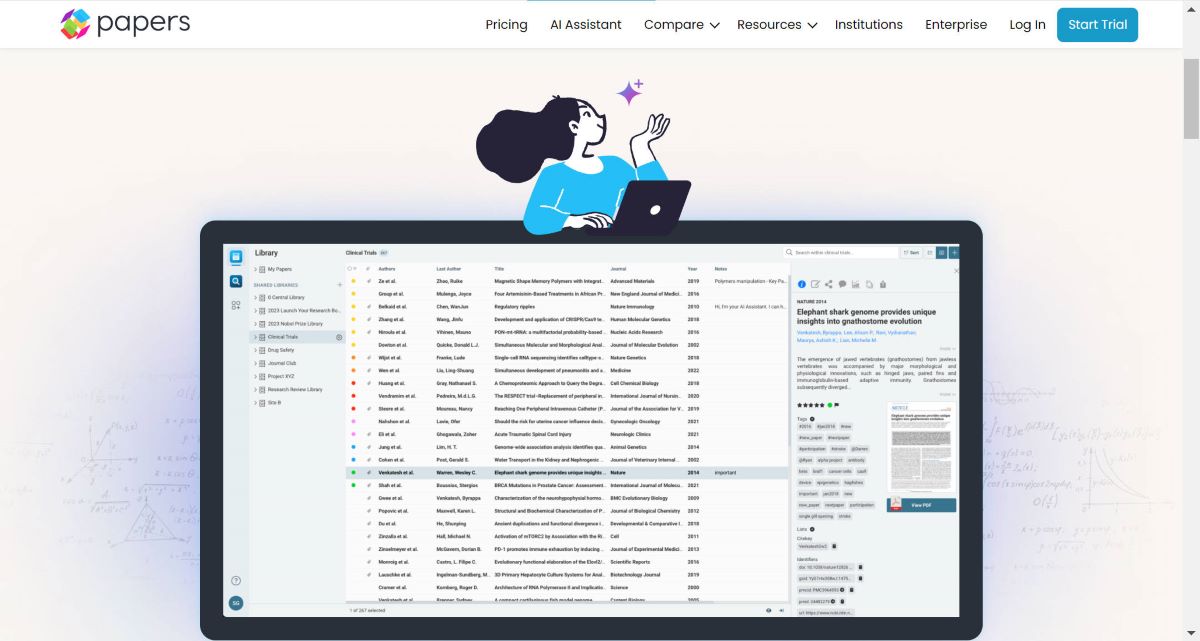
Task: Click the Start Trial button
Action: [x=1097, y=25]
